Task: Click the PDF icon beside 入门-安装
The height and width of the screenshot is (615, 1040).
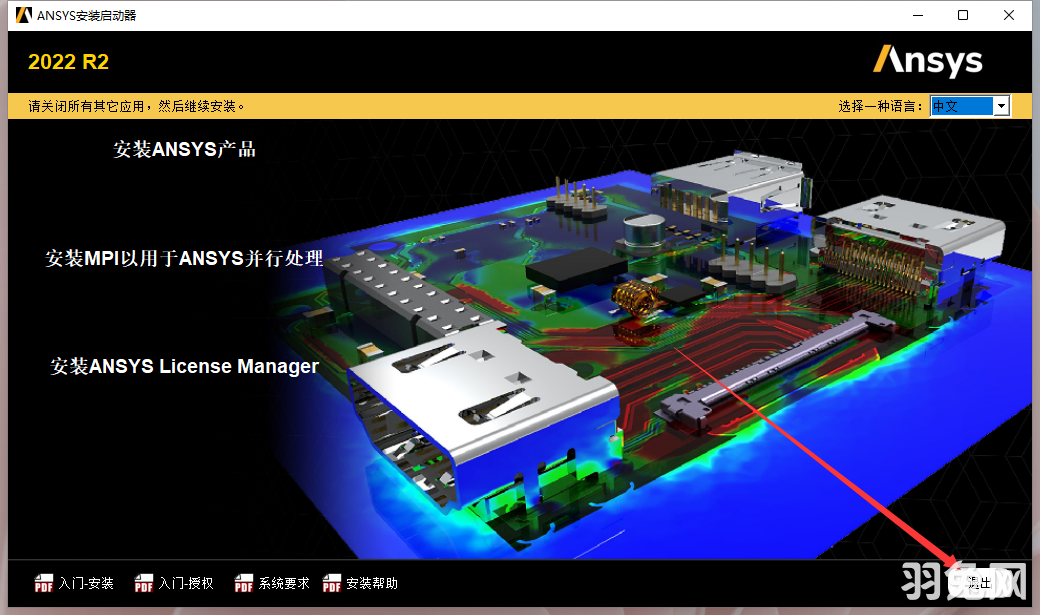Action: point(44,583)
